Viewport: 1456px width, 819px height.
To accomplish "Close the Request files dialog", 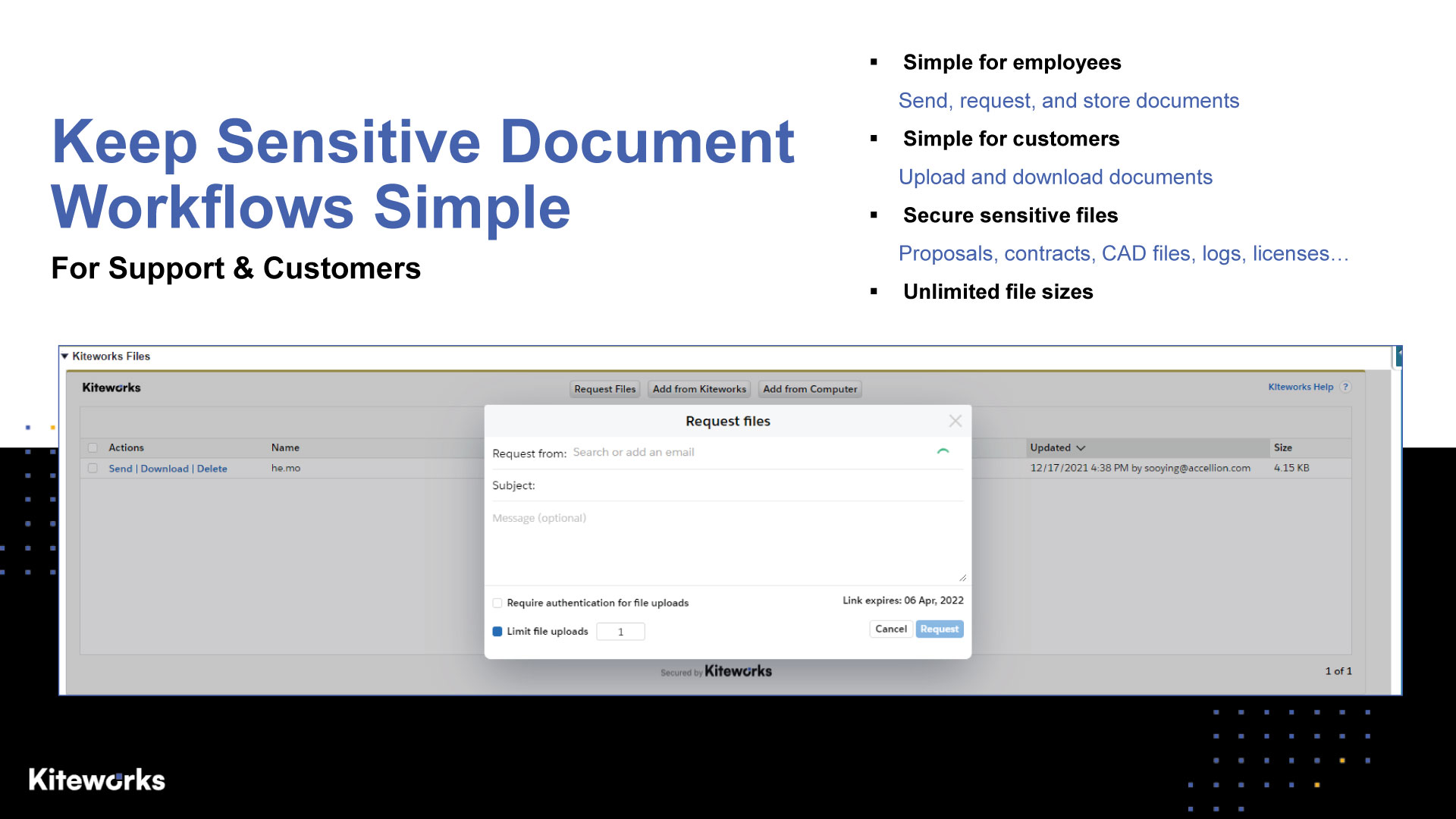I will click(955, 421).
